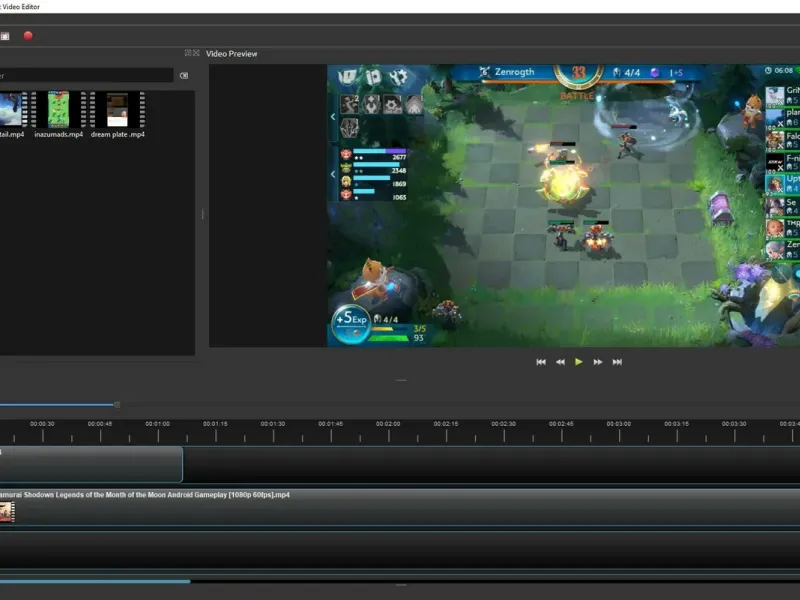
Task: Click the red Export Video button
Action: coord(28,36)
